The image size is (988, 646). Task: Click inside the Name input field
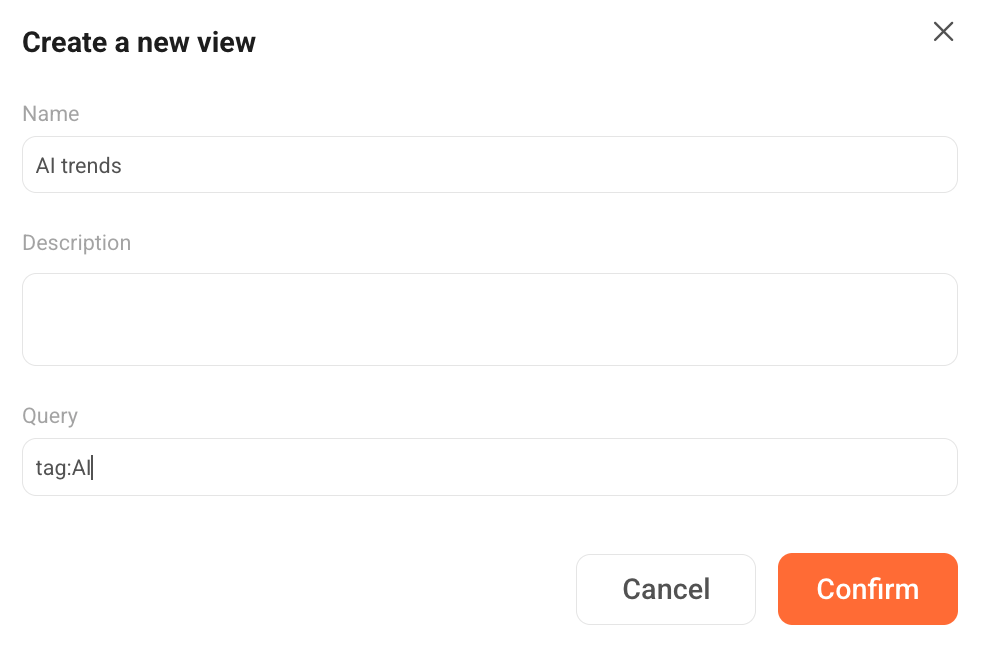point(490,164)
